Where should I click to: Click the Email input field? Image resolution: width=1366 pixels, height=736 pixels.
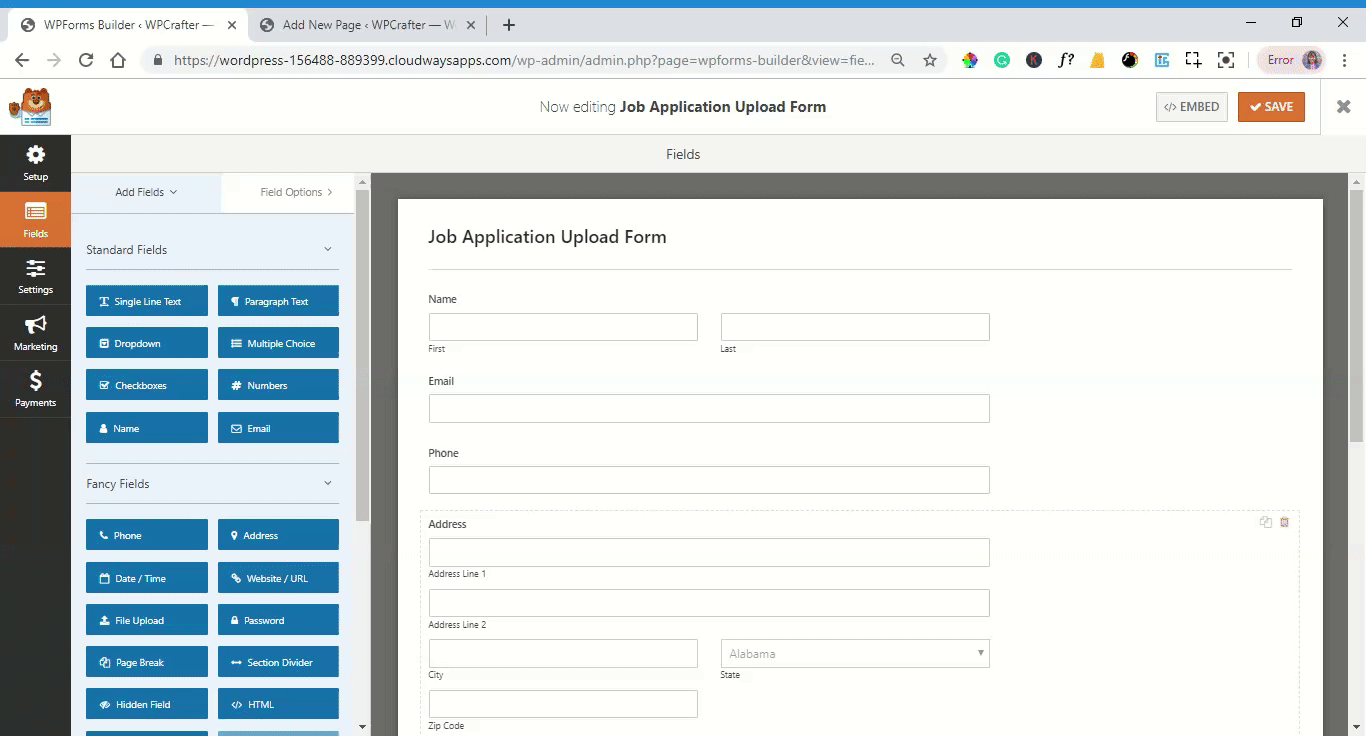click(709, 408)
